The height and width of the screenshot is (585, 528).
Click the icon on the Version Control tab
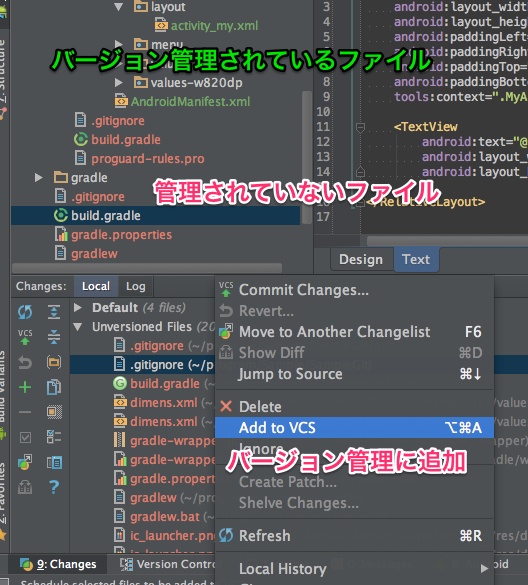pyautogui.click(x=126, y=564)
